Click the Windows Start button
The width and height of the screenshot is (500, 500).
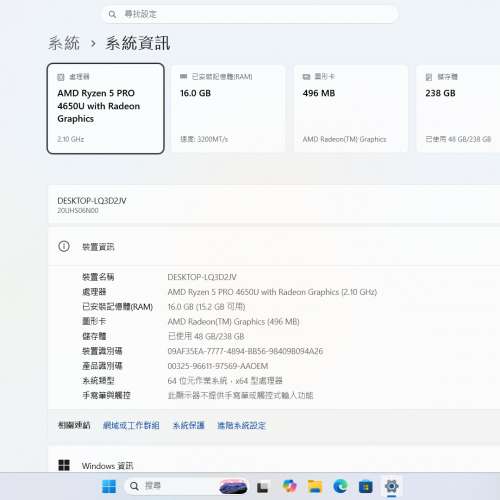[109, 487]
